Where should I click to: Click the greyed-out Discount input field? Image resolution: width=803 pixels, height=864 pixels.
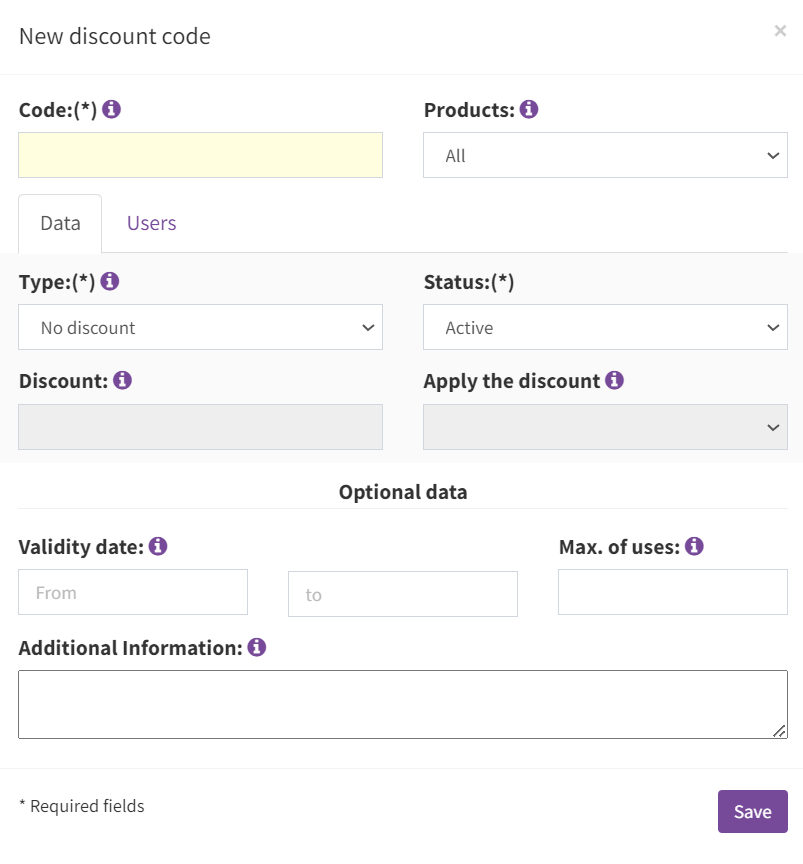pos(200,427)
